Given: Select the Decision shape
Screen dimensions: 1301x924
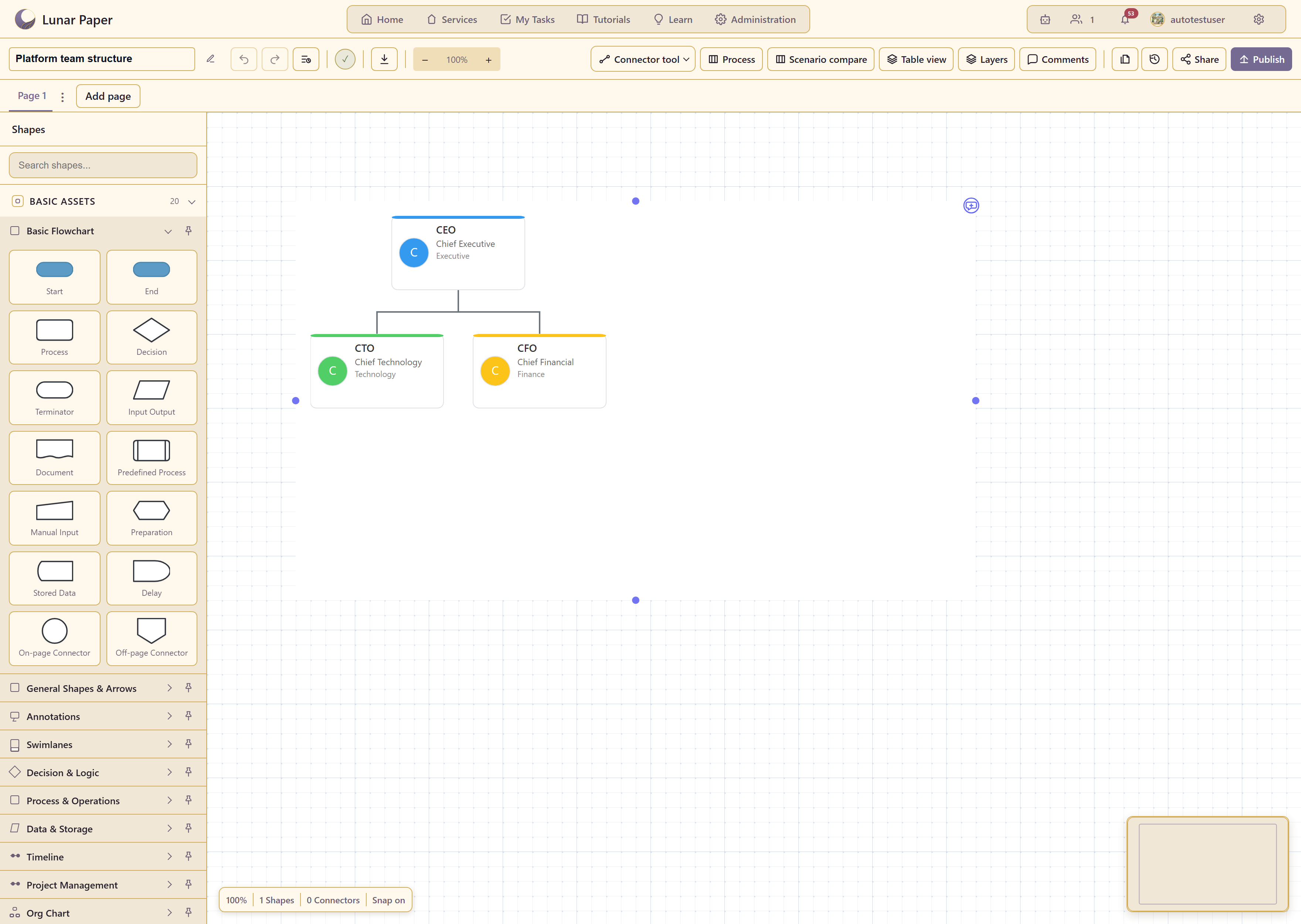Looking at the screenshot, I should coord(151,337).
